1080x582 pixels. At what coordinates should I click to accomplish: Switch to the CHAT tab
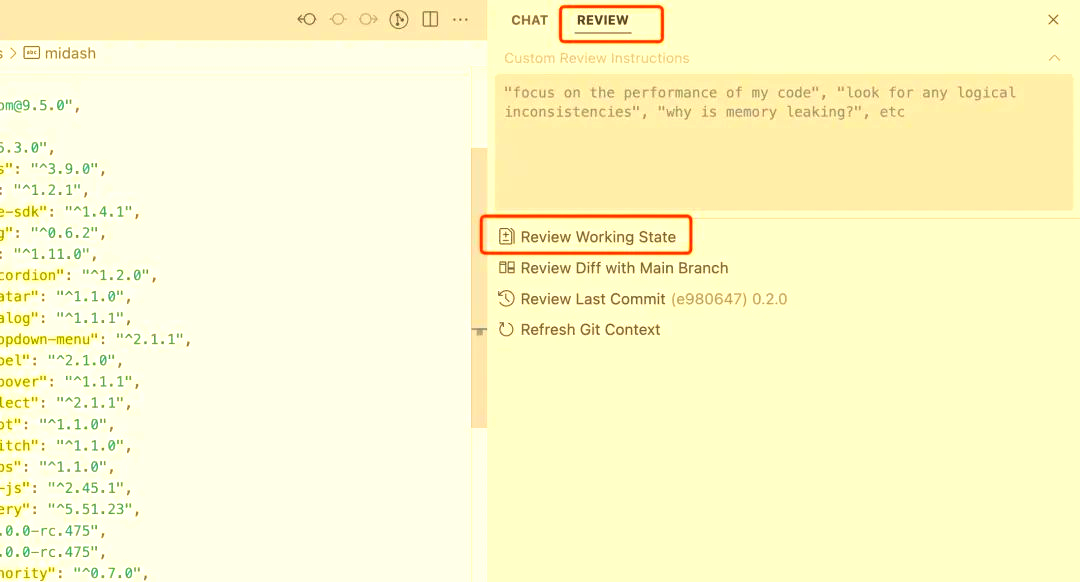[x=529, y=20]
